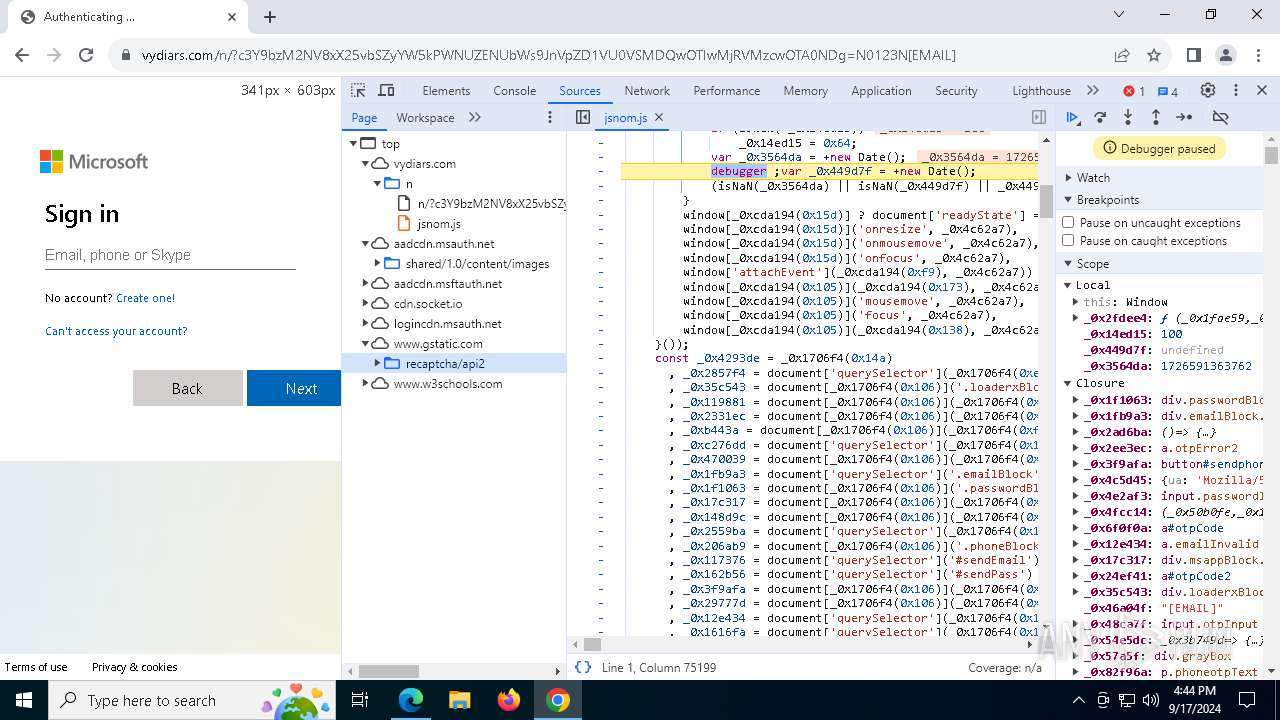Expand 'this: Window' in scope
This screenshot has width=1280, height=720.
1076,302
